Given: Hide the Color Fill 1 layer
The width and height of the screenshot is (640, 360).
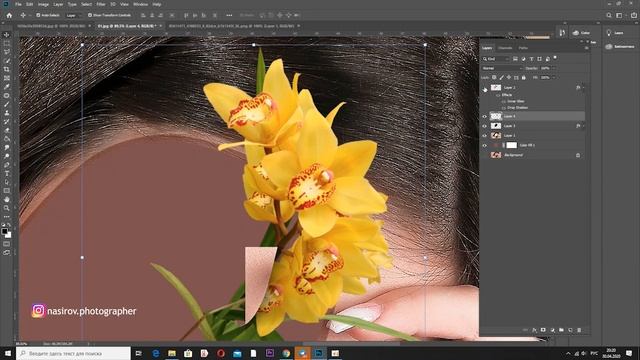Looking at the screenshot, I should pyautogui.click(x=484, y=145).
